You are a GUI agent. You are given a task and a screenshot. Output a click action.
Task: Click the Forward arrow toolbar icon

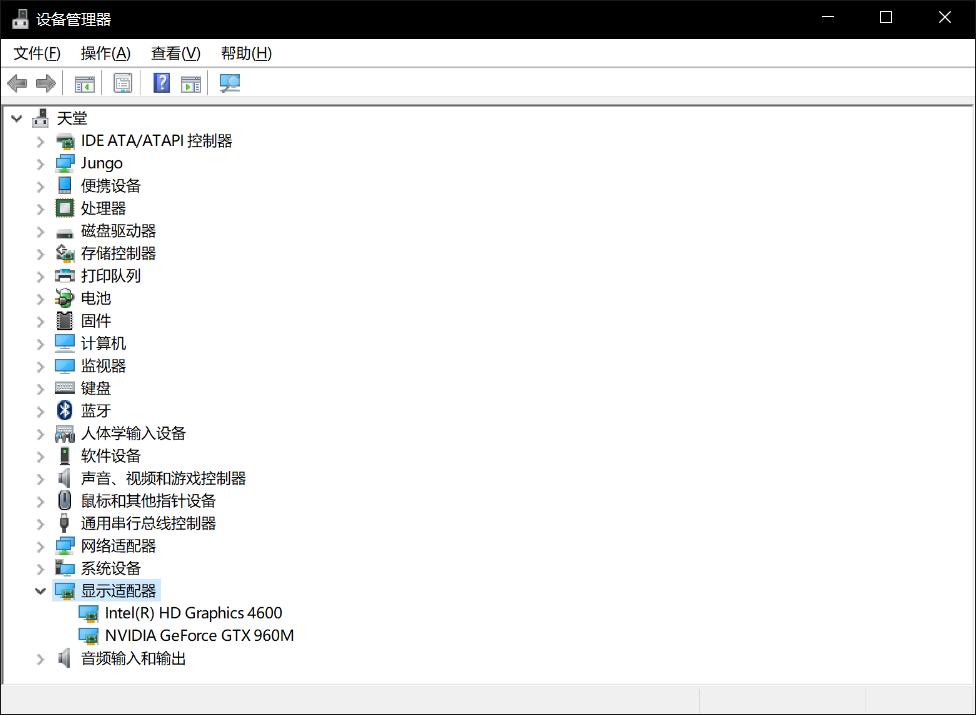point(46,83)
